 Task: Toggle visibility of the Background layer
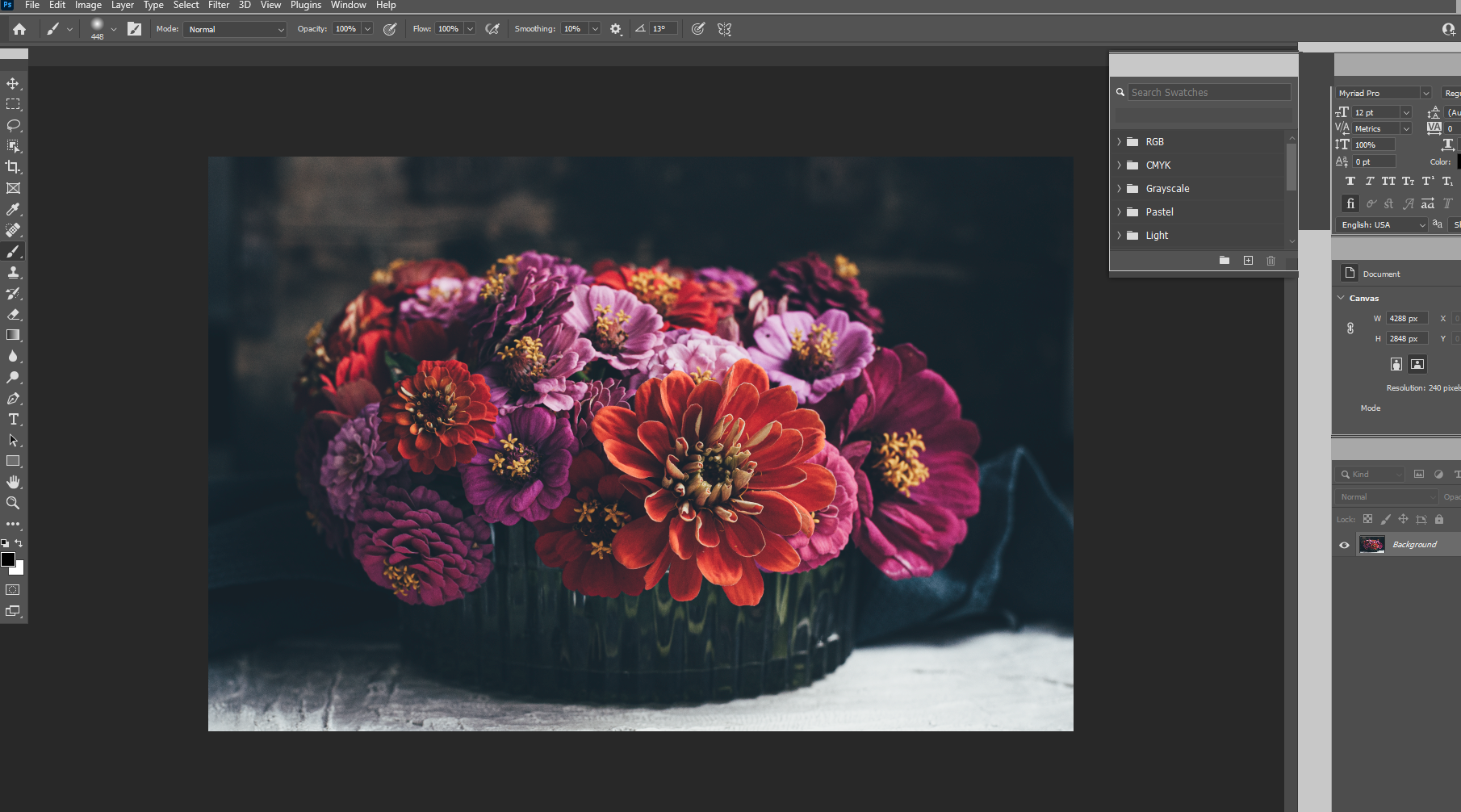(1344, 544)
